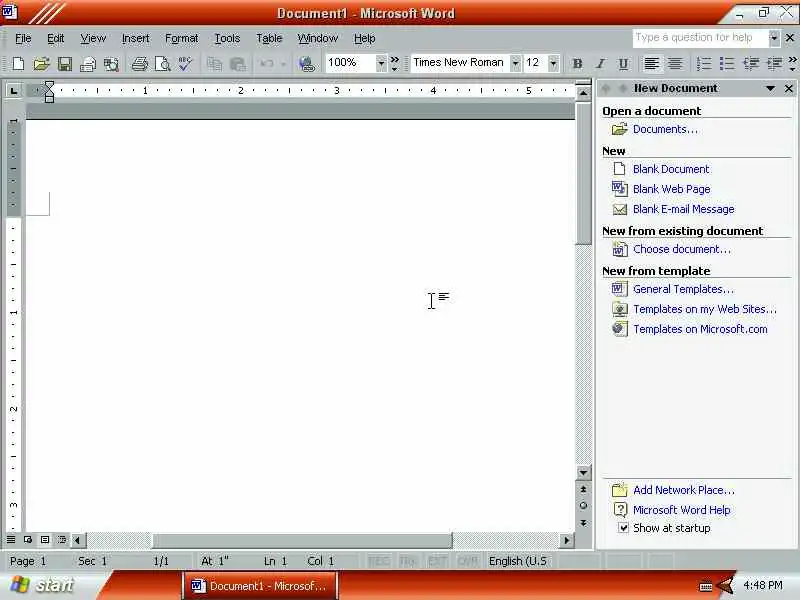Click the Blank Document link
This screenshot has width=800, height=600.
[x=671, y=169]
